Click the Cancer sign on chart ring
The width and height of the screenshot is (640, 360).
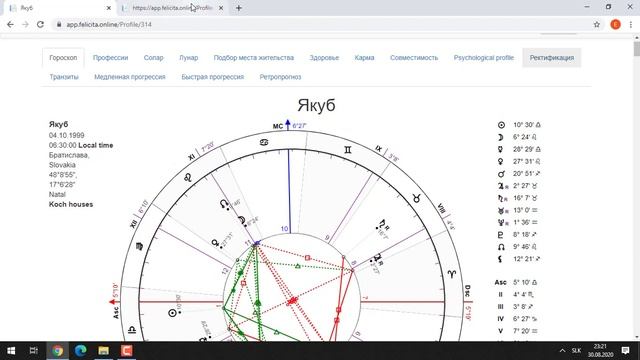click(264, 142)
